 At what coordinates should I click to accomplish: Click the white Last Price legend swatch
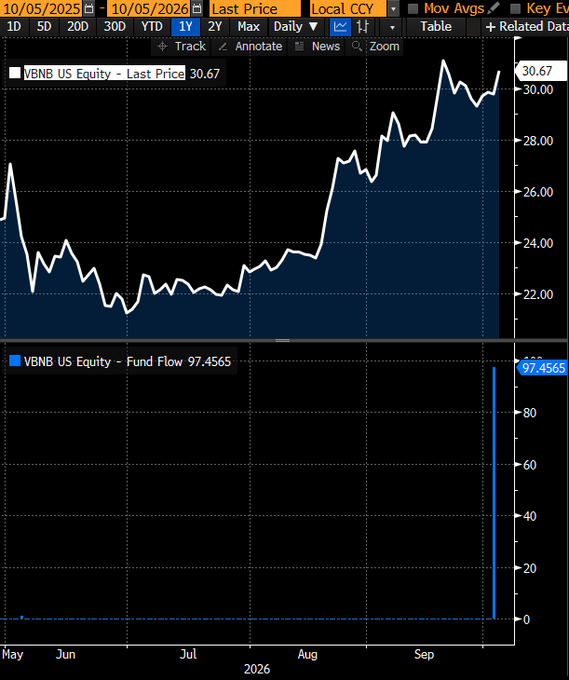15,73
